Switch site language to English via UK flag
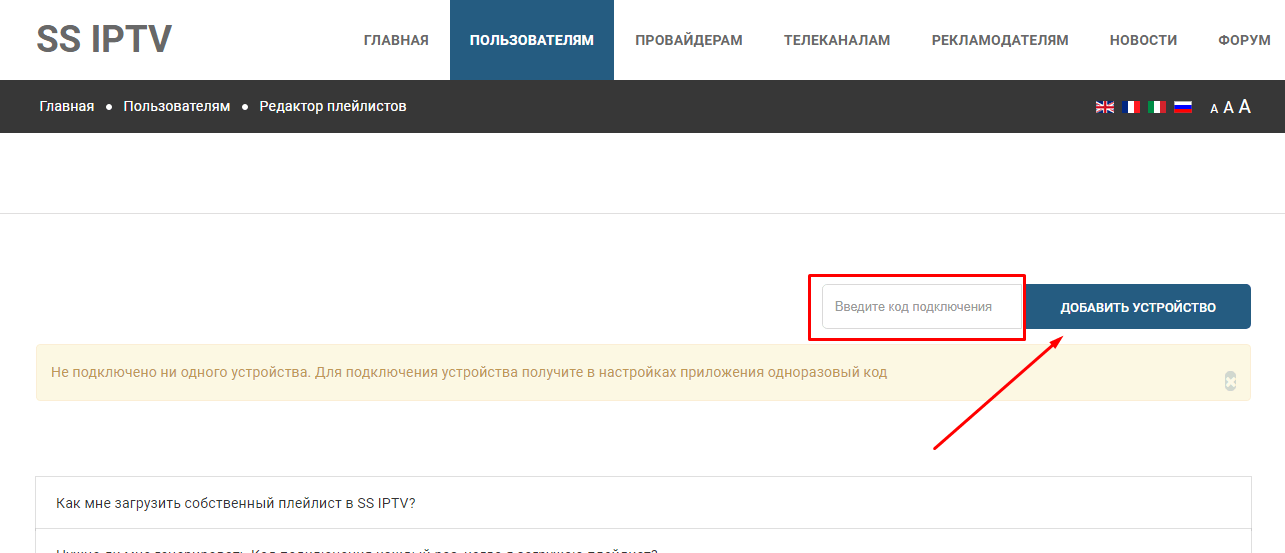Viewport: 1285px width, 553px height. click(1105, 107)
